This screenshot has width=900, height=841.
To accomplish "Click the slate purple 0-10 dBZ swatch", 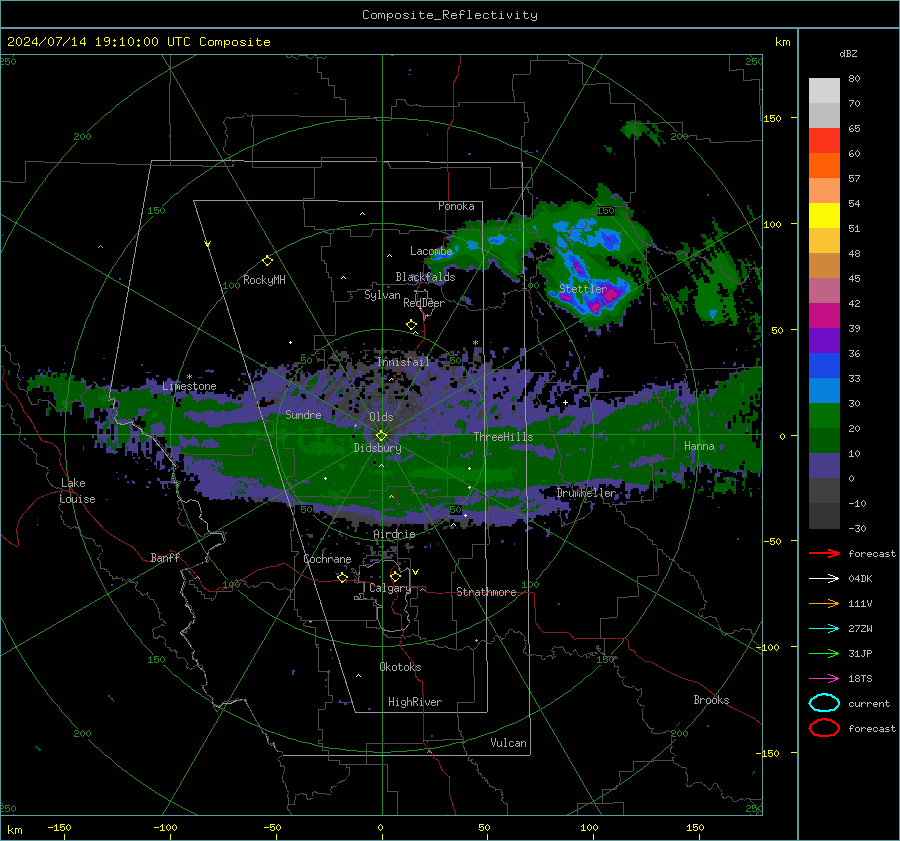I will click(x=824, y=466).
